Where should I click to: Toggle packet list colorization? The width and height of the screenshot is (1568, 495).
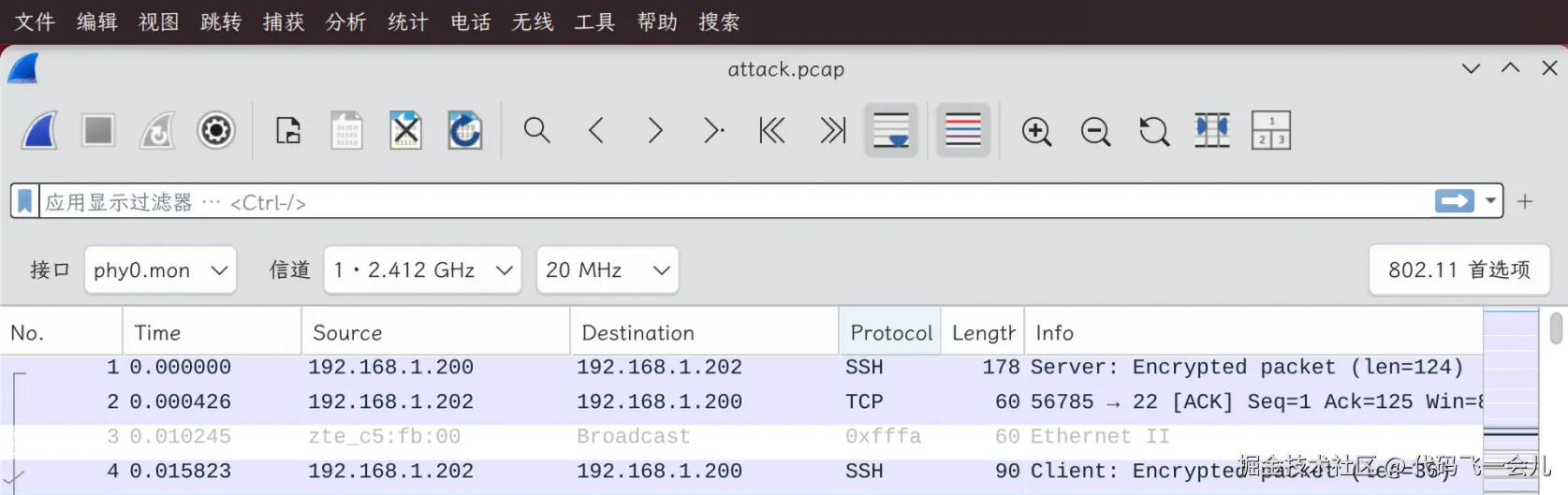[962, 130]
